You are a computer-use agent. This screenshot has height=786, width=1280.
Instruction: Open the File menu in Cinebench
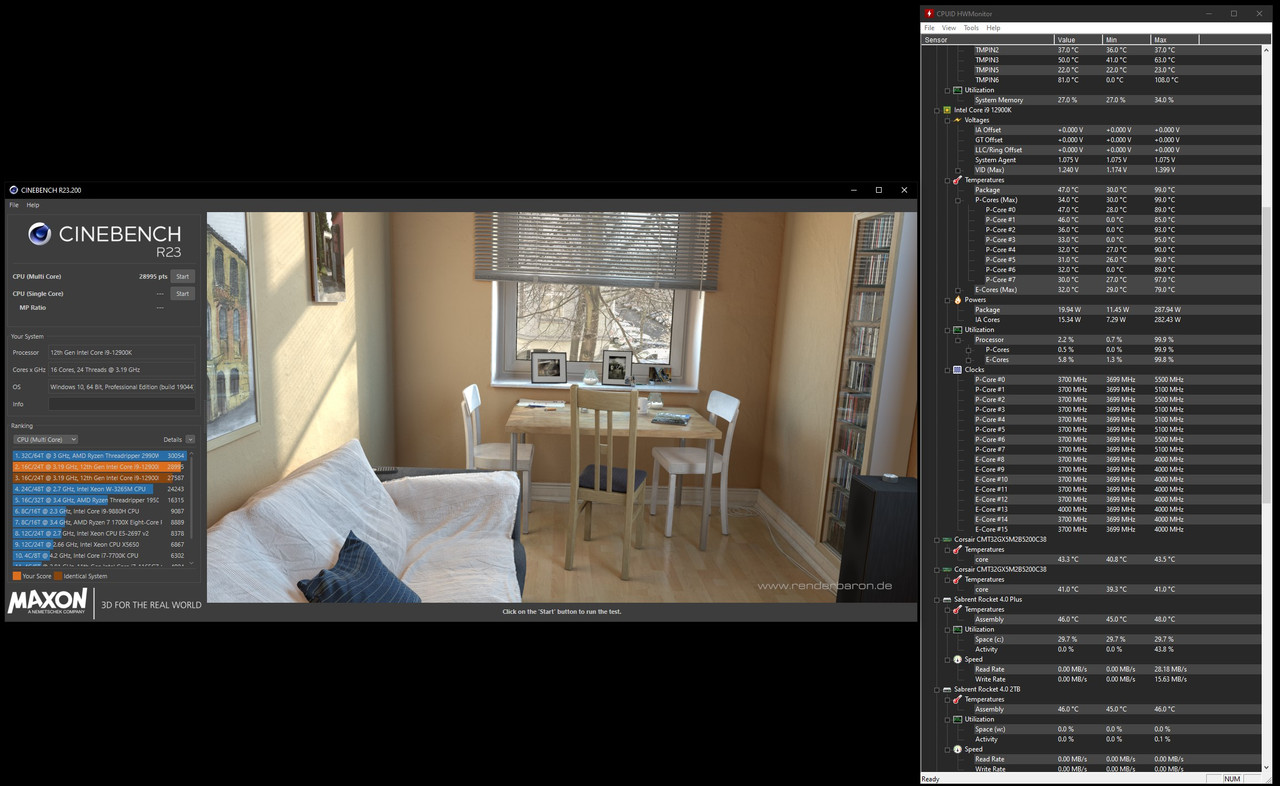click(14, 205)
